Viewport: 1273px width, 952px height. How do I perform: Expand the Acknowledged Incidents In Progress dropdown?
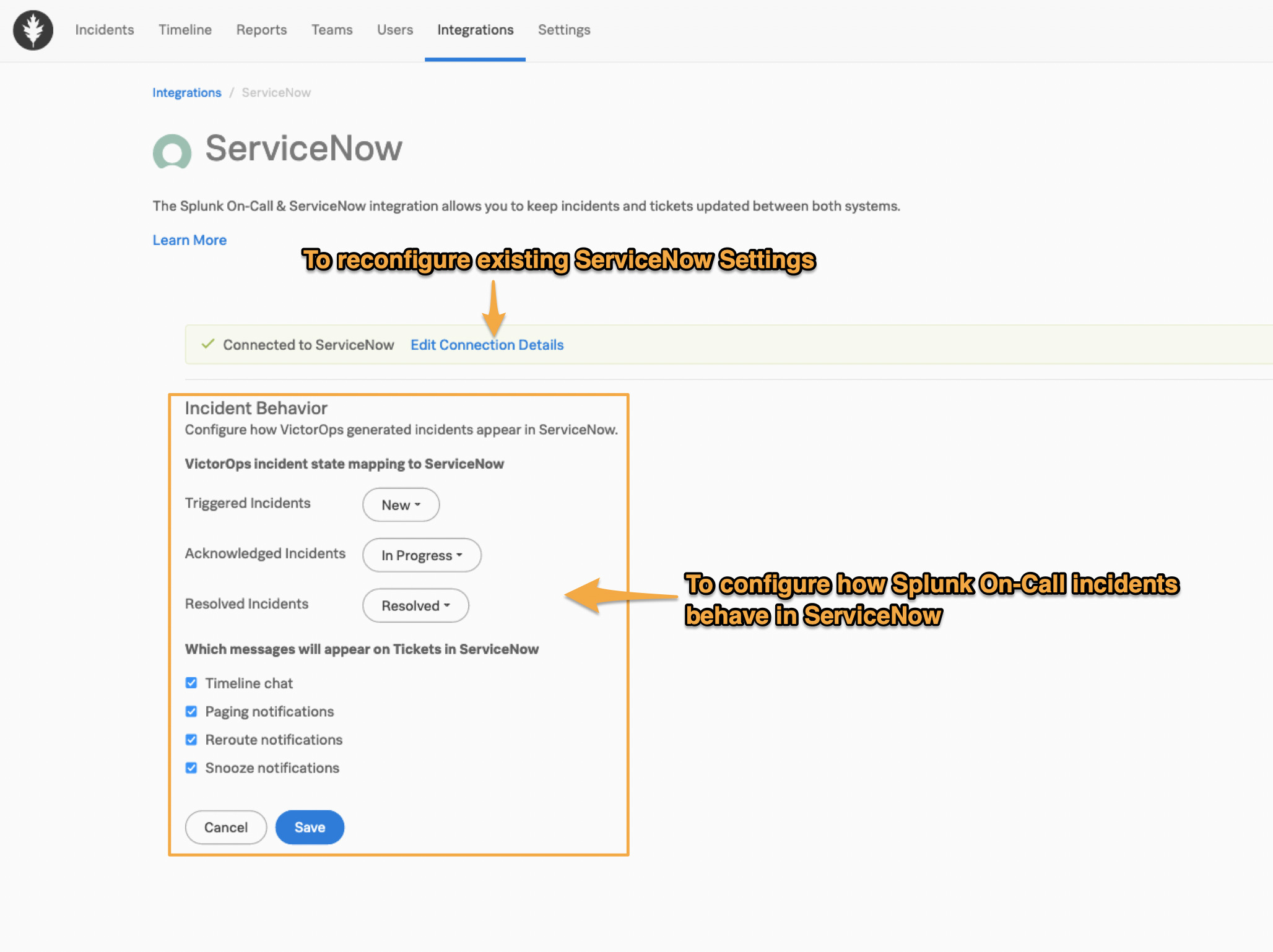pyautogui.click(x=421, y=555)
